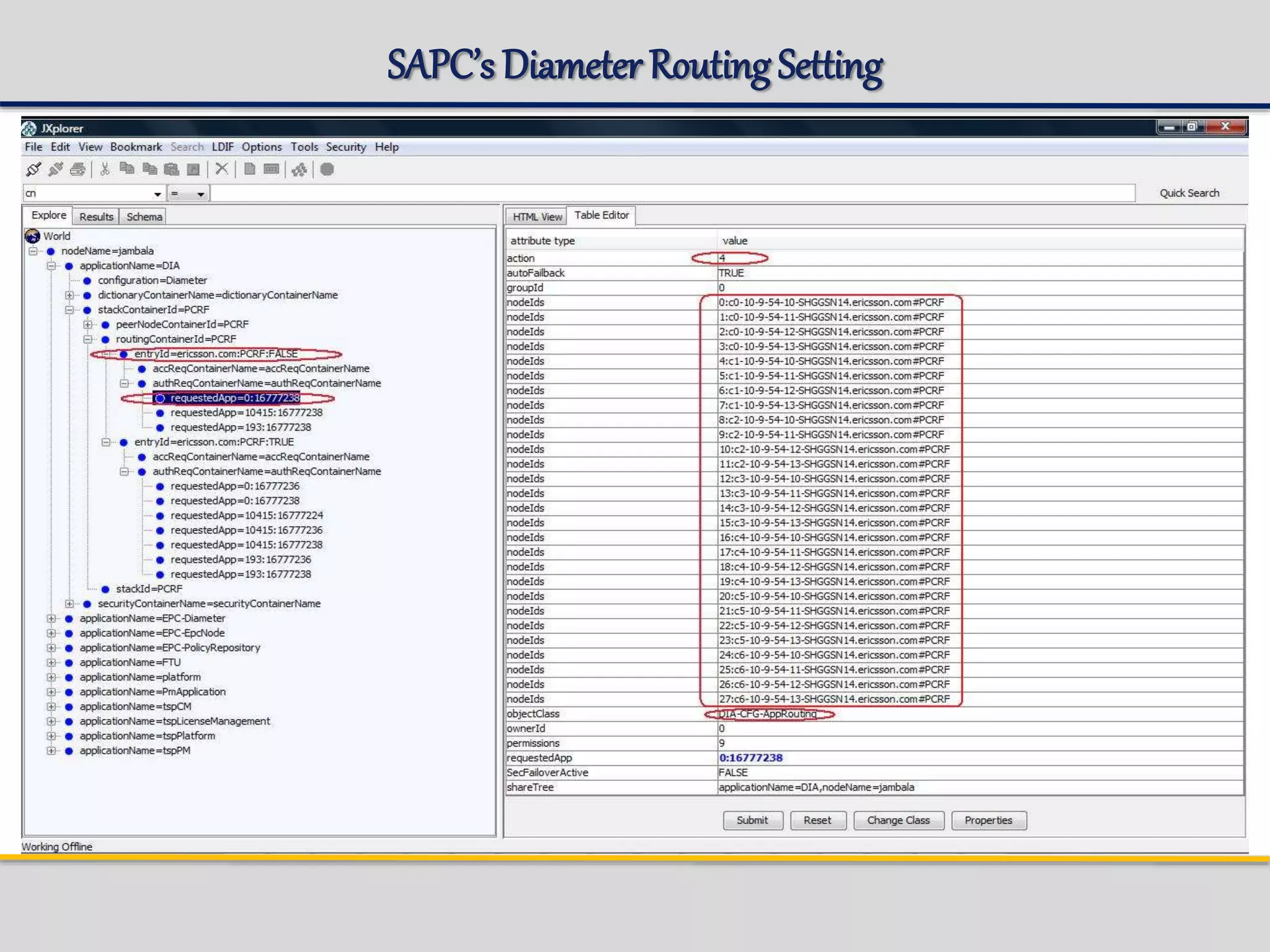This screenshot has height=952, width=1270.
Task: Click the New entry page icon
Action: (249, 169)
